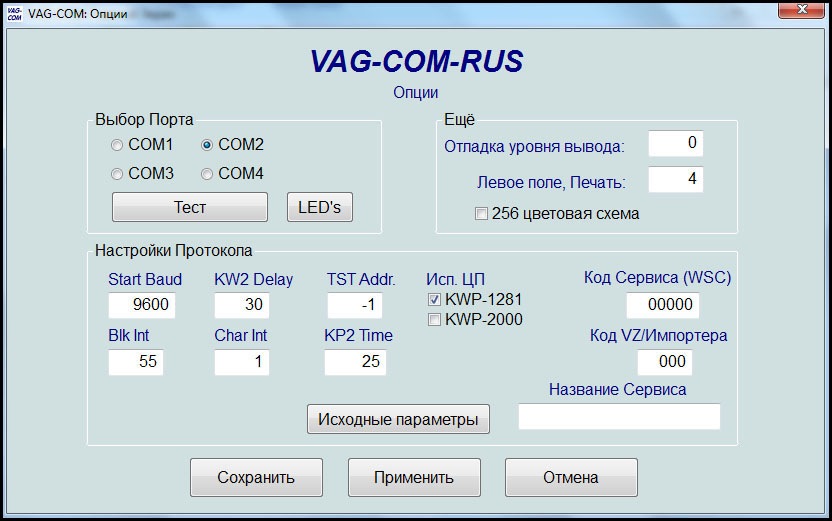832x521 pixels.
Task: Open the LED's button
Action: 319,207
